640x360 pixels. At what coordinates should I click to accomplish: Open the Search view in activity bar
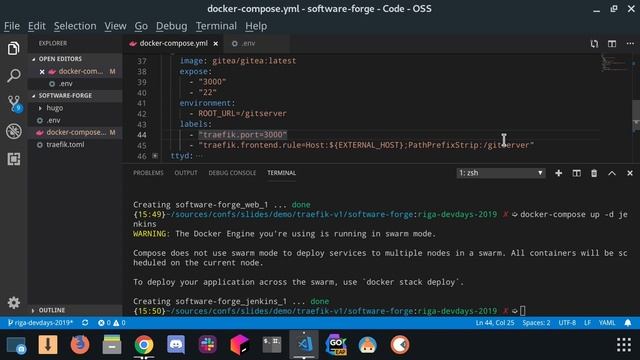(13, 76)
